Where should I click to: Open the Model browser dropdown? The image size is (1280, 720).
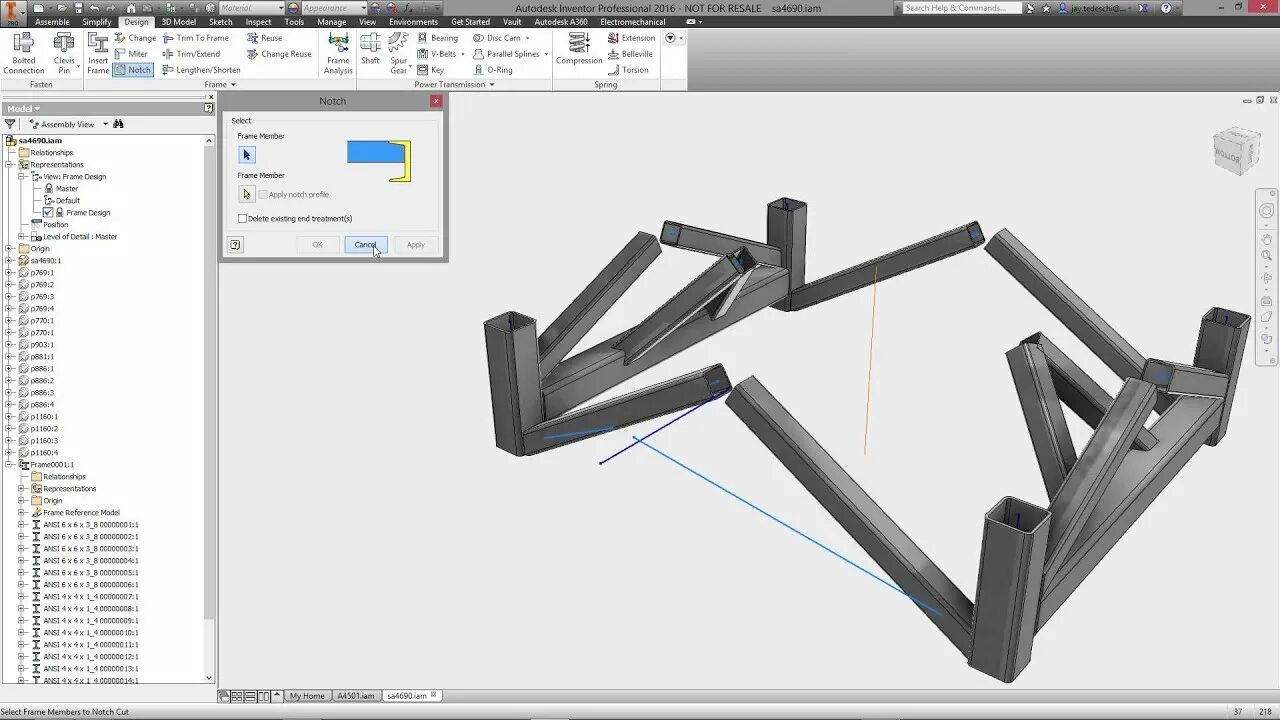pos(23,108)
